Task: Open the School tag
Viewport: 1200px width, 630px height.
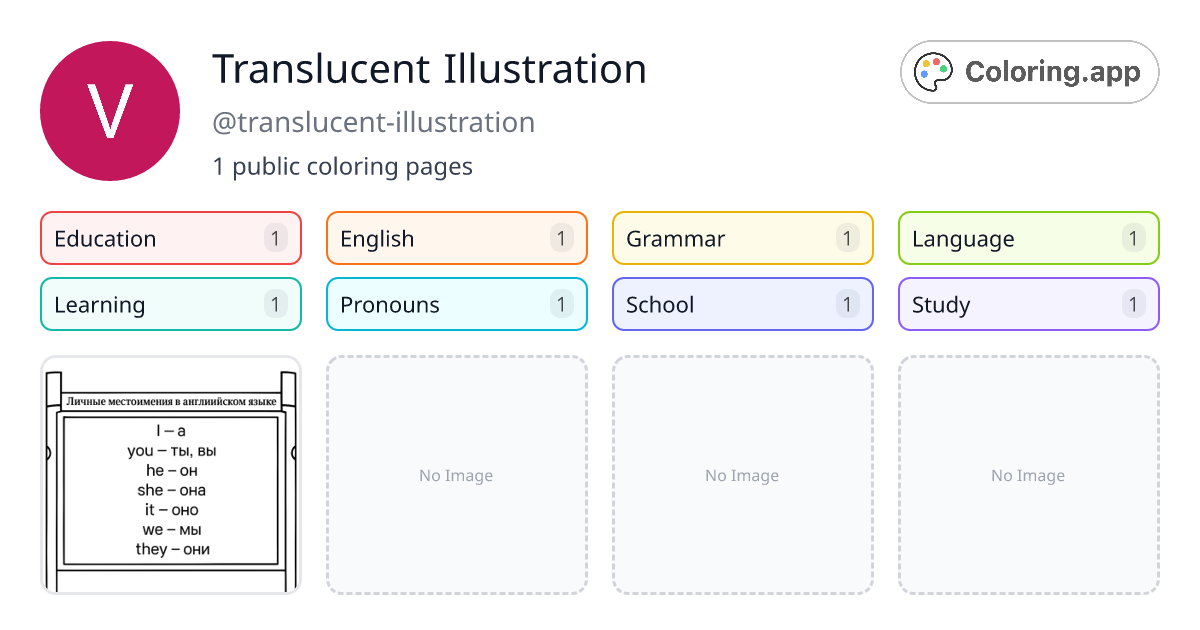Action: pyautogui.click(x=743, y=304)
